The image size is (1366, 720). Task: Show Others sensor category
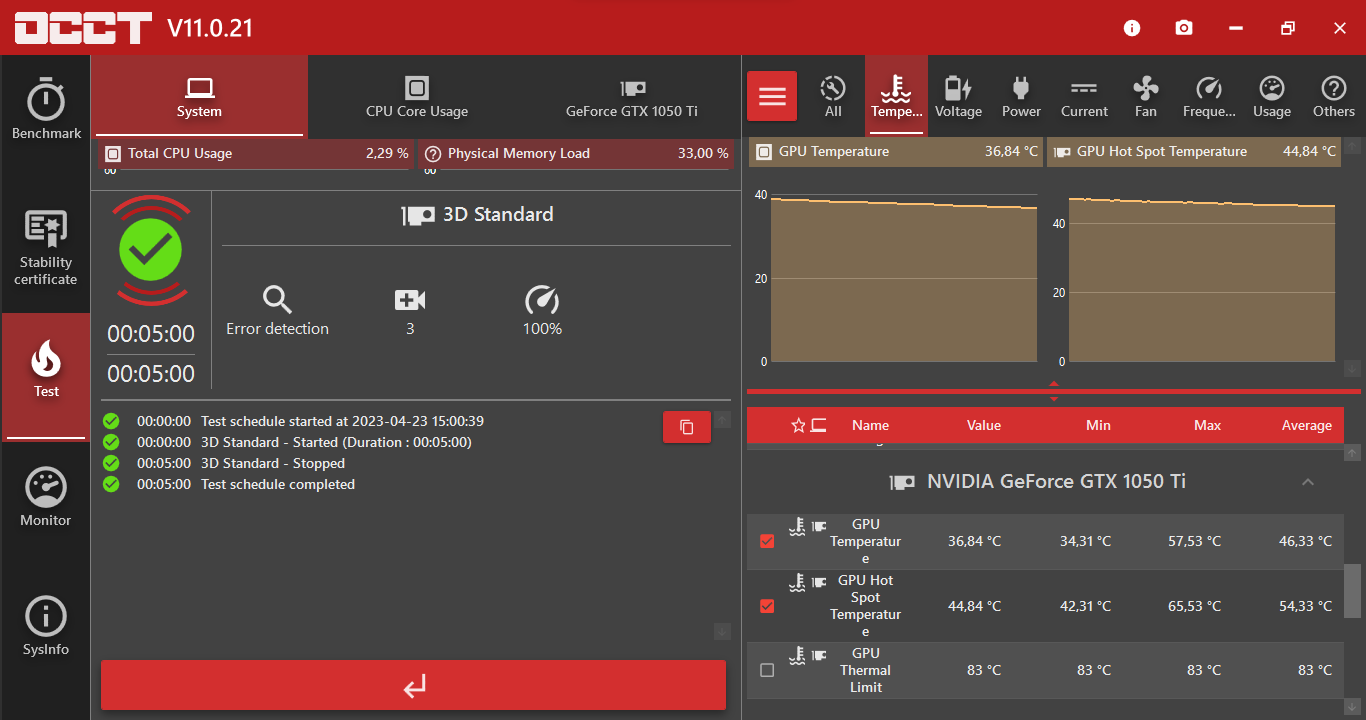pyautogui.click(x=1334, y=96)
